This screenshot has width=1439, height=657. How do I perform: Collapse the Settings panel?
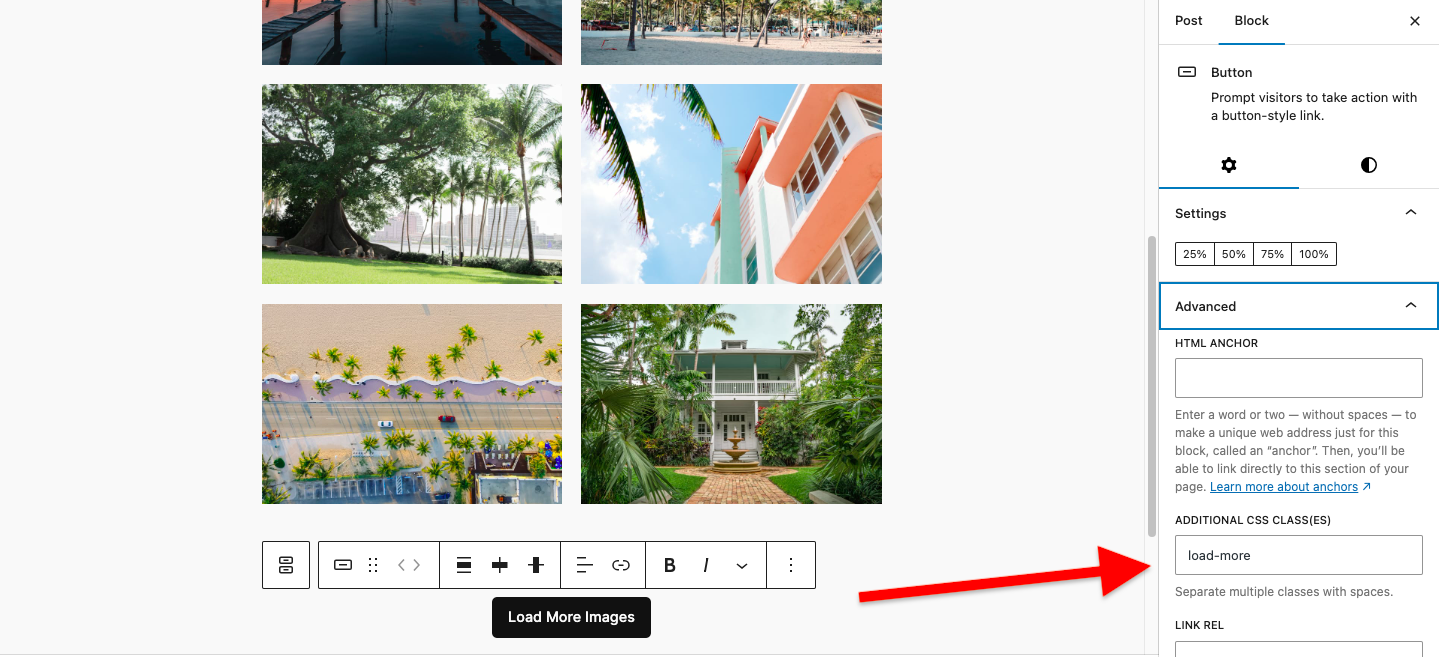(1298, 213)
